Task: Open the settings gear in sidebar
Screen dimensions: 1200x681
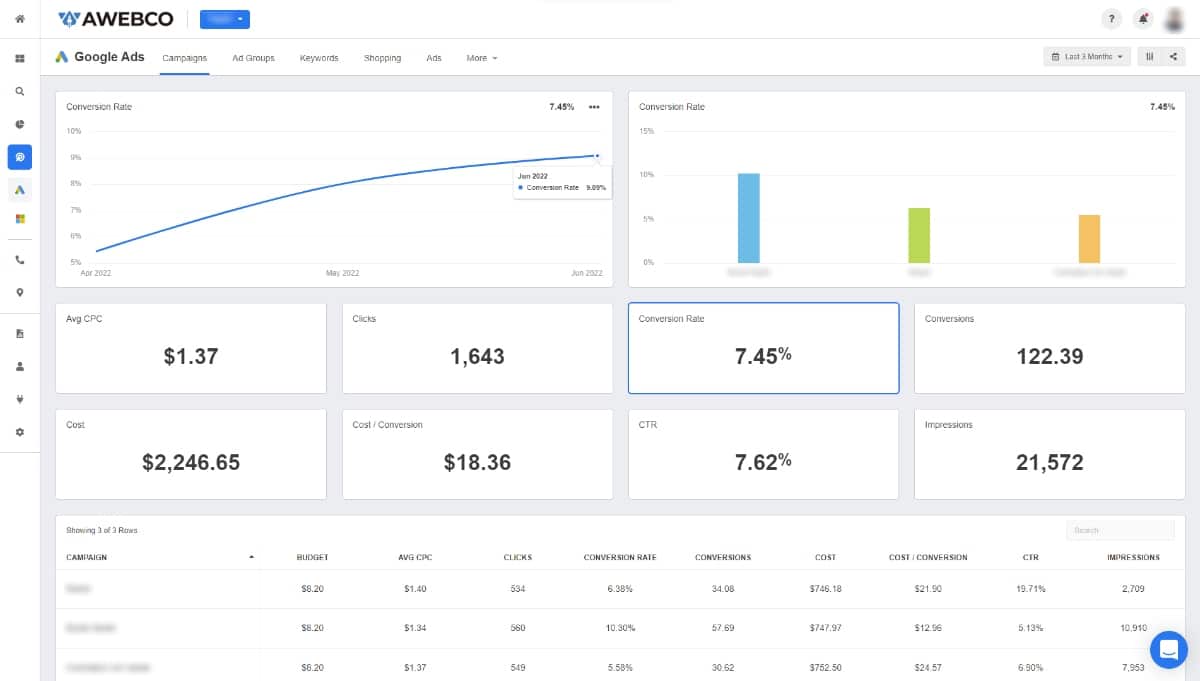Action: tap(20, 432)
